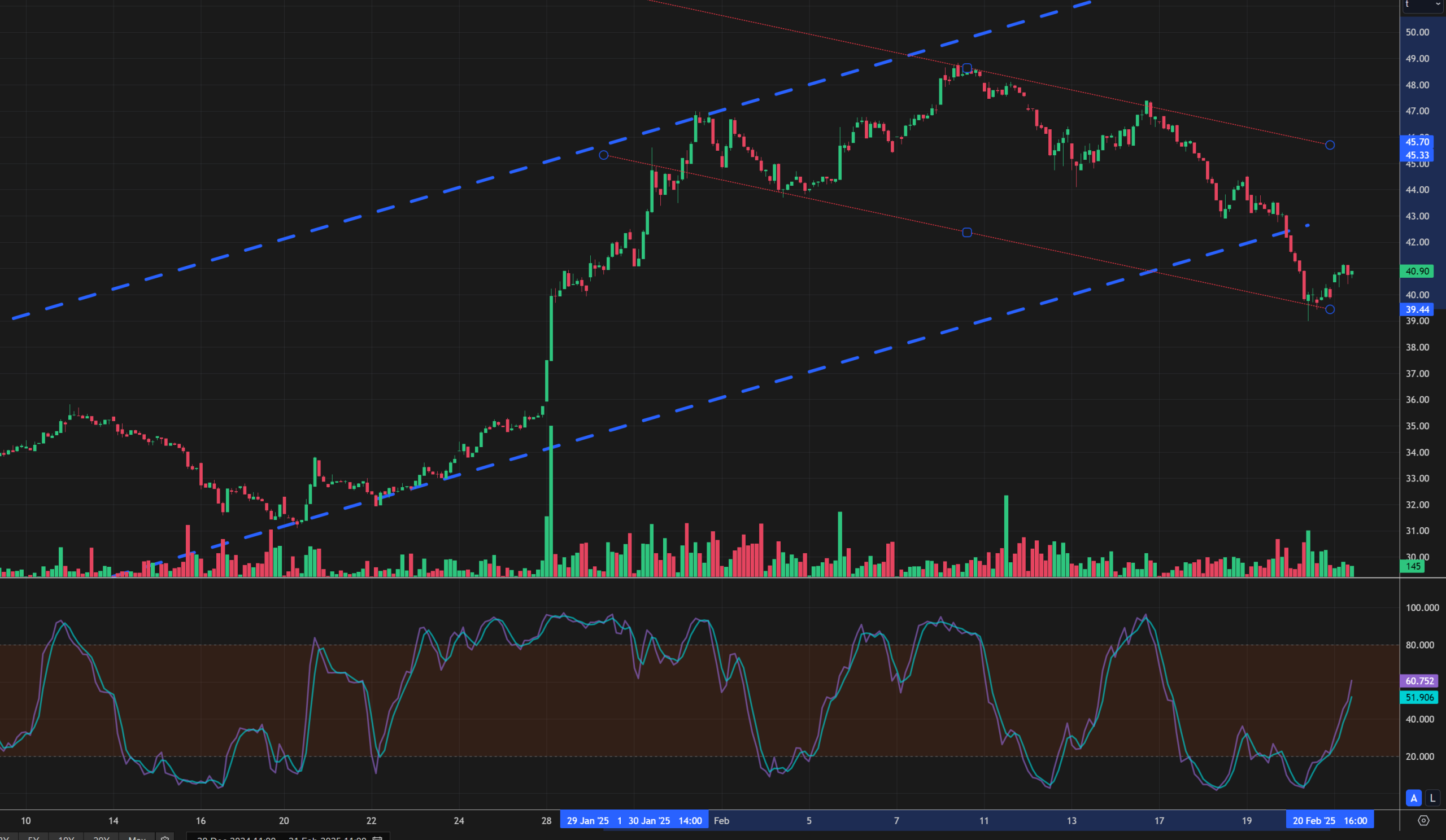1446x840 pixels.
Task: Click date 16 on the time axis
Action: 201,820
